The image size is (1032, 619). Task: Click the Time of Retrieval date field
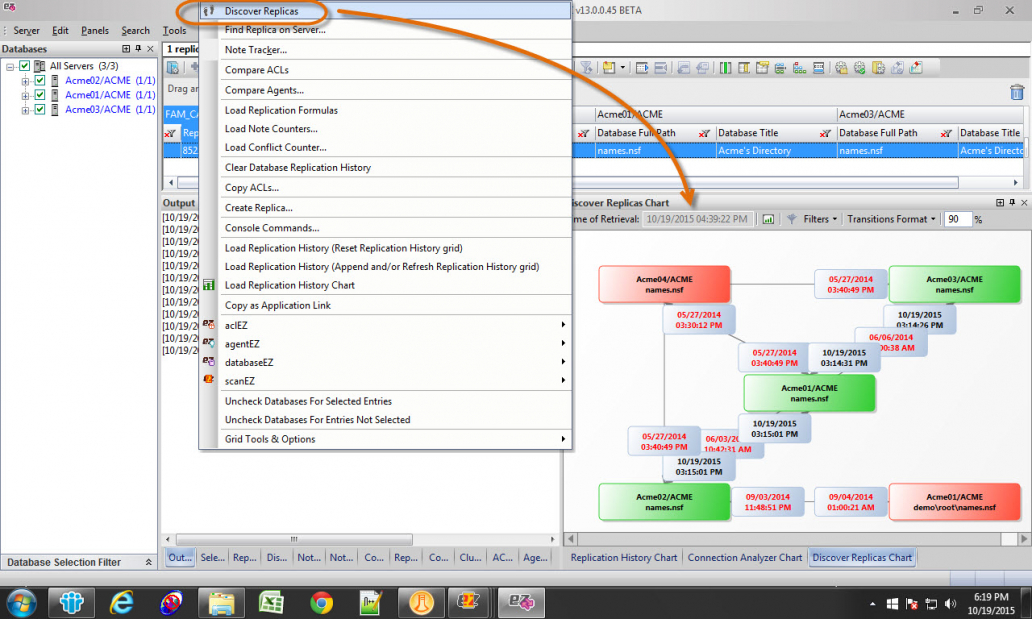tap(697, 219)
